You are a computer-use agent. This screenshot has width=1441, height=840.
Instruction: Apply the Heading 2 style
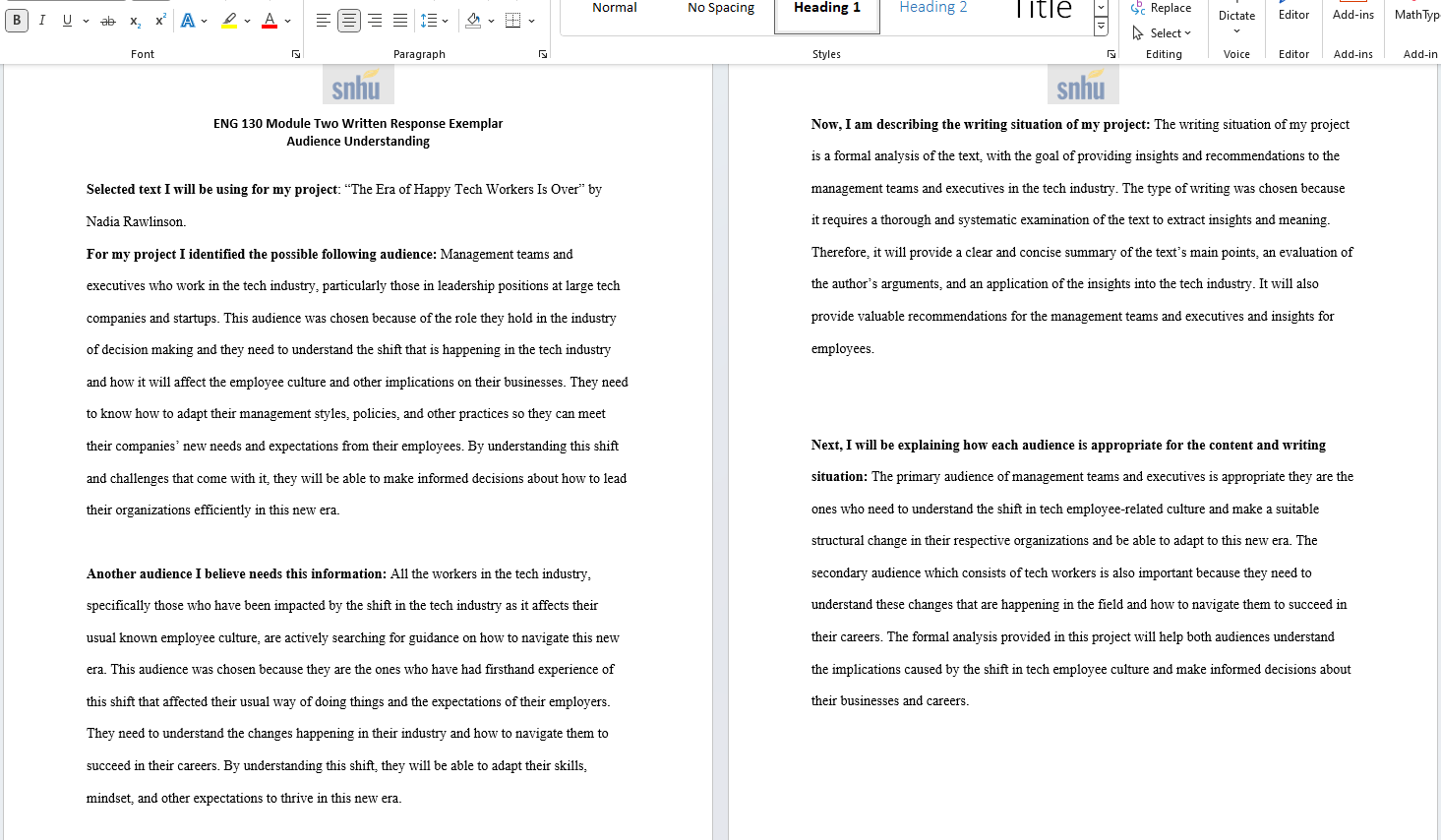(933, 9)
